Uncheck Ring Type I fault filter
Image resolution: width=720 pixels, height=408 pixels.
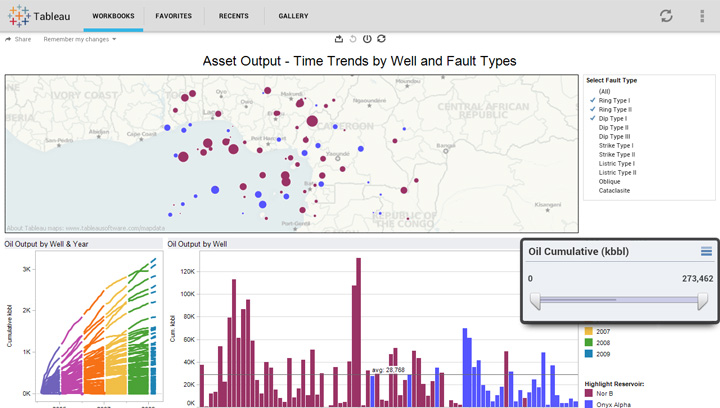pos(593,100)
